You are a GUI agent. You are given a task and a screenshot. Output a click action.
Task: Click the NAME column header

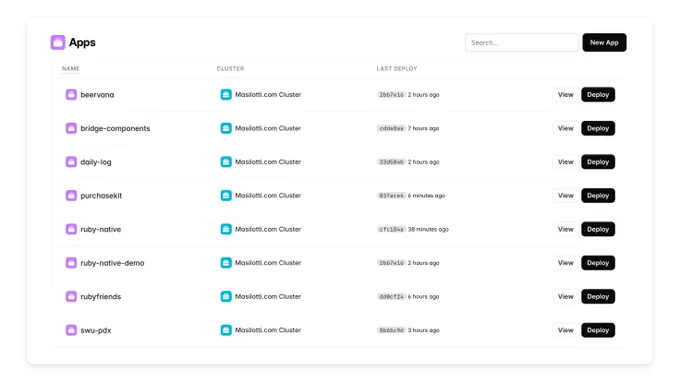71,69
